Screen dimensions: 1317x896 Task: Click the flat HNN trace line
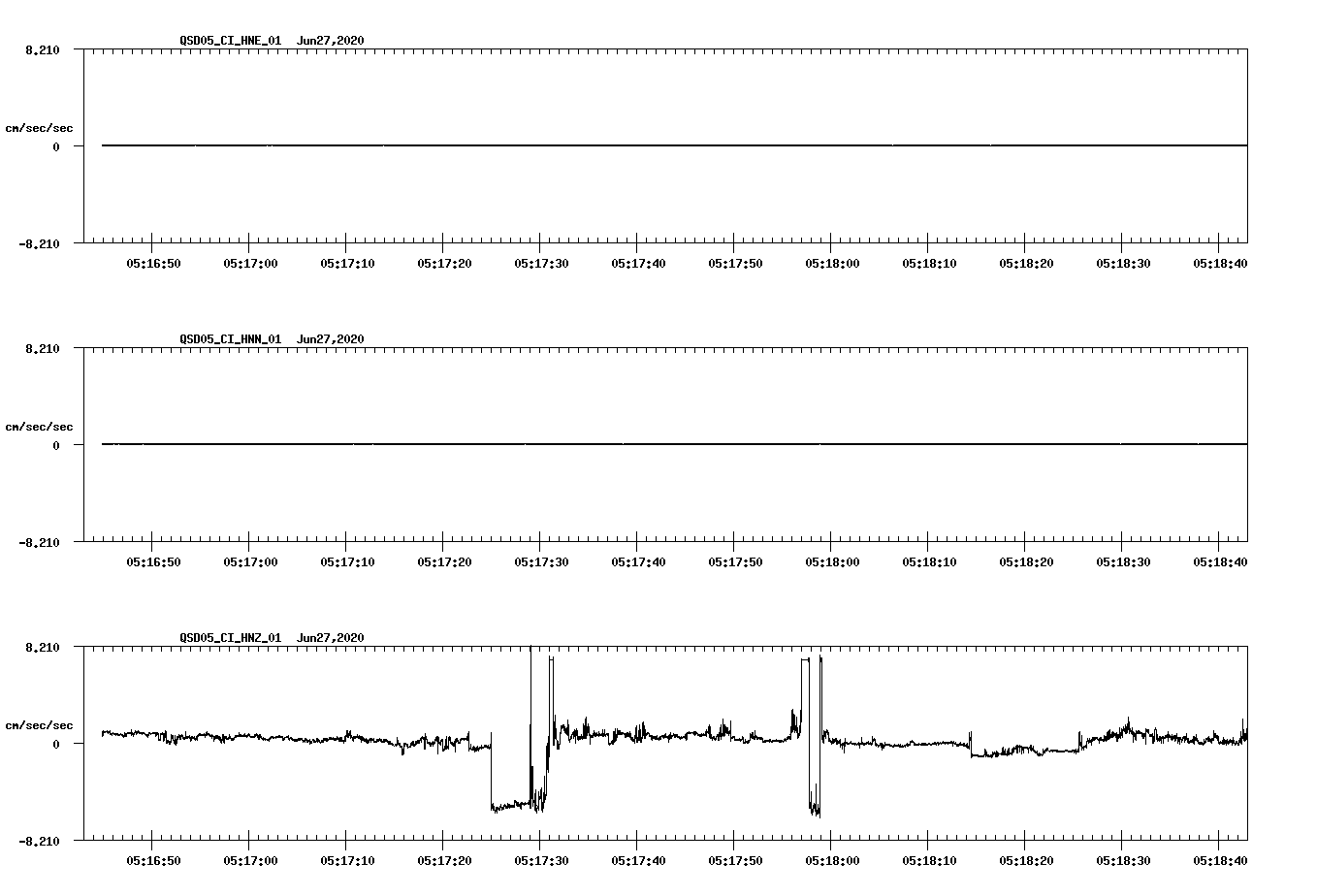pyautogui.click(x=674, y=444)
